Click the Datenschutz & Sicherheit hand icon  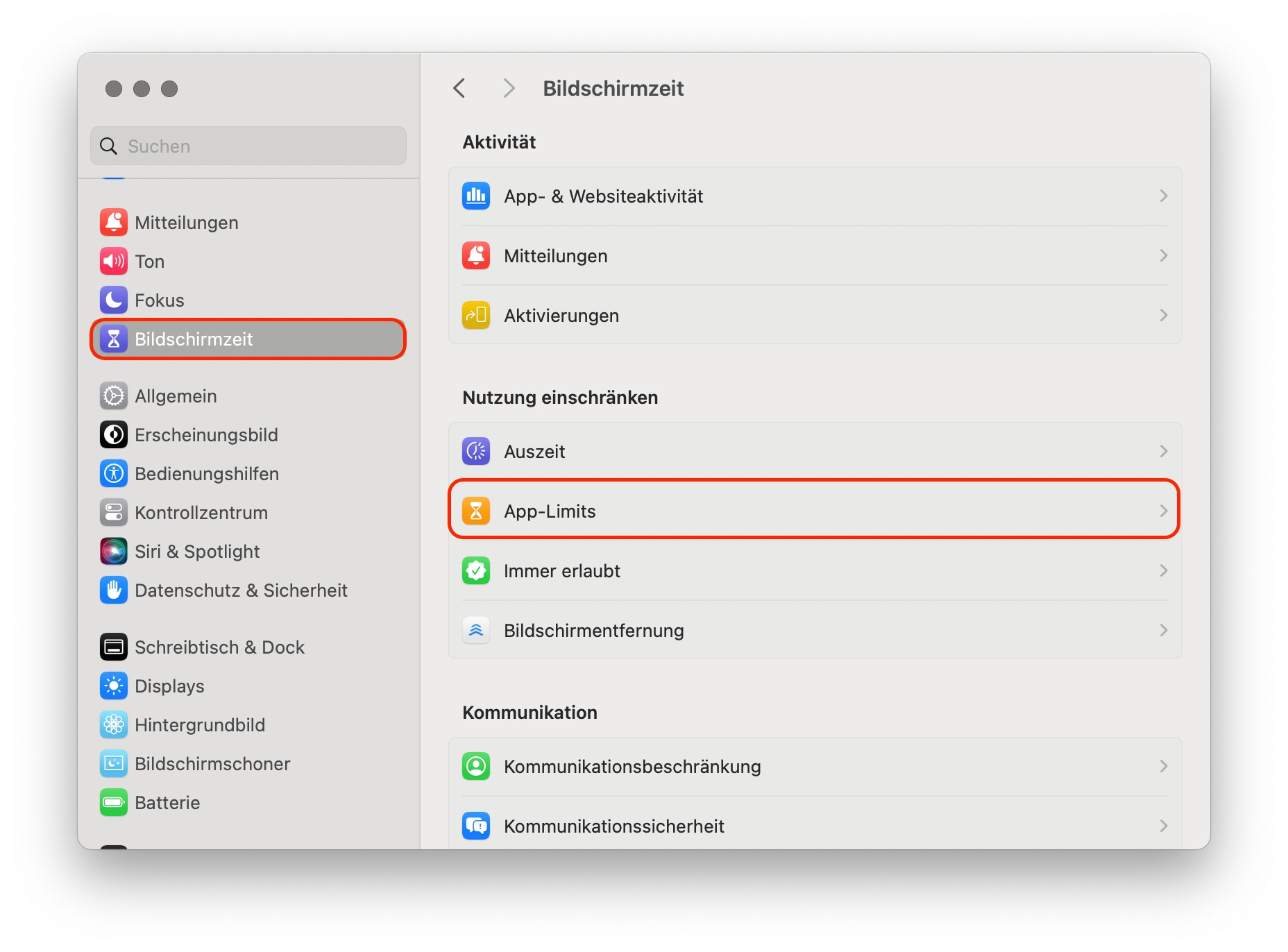[x=114, y=590]
